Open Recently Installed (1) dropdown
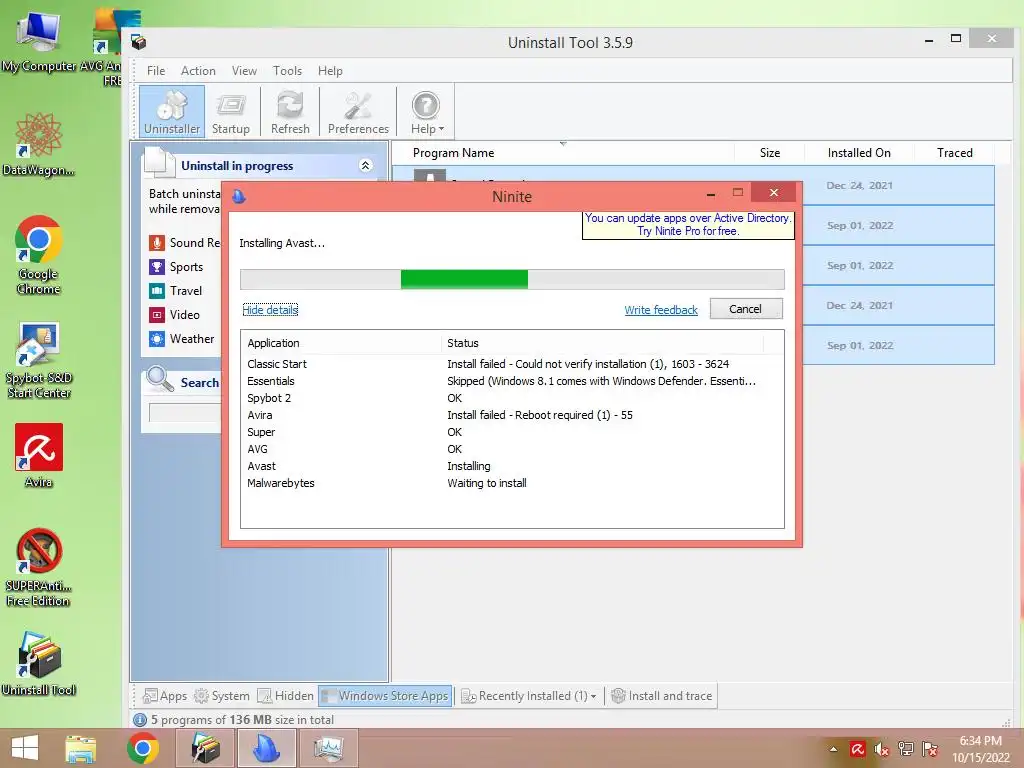This screenshot has height=768, width=1024. tap(528, 696)
